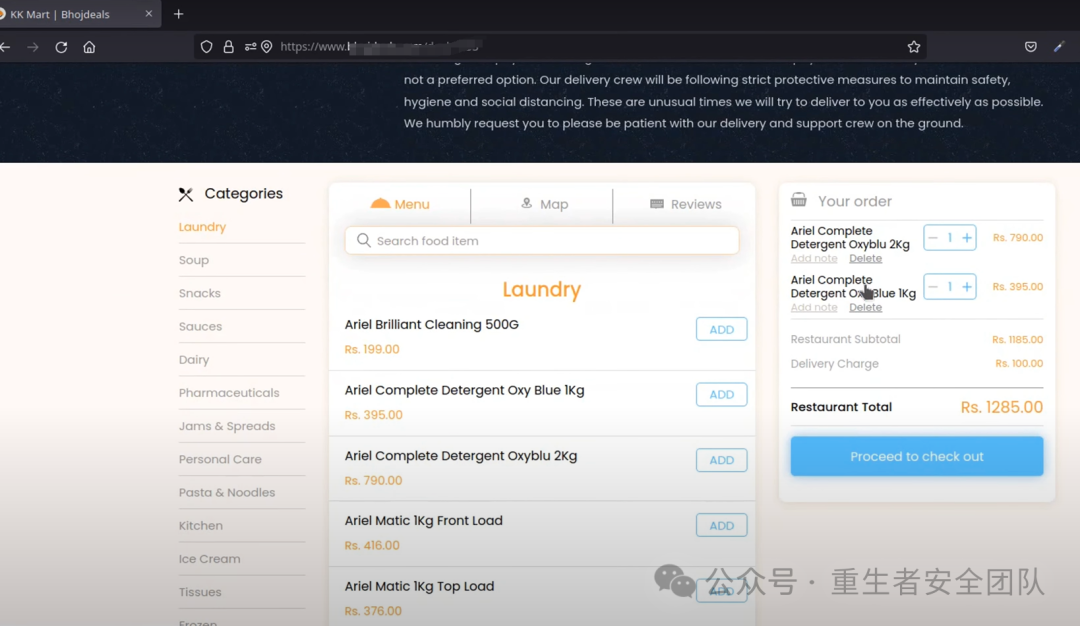Click the location pin permission icon
Image resolution: width=1080 pixels, height=626 pixels.
coord(267,47)
